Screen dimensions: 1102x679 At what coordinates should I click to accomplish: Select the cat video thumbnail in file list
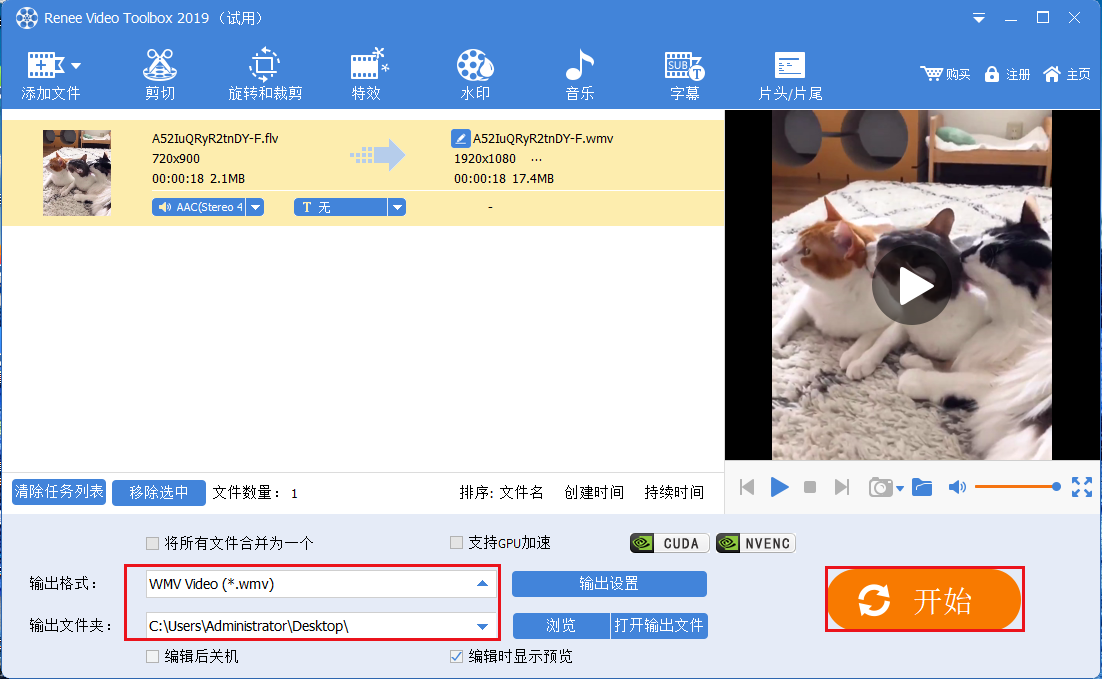[77, 172]
